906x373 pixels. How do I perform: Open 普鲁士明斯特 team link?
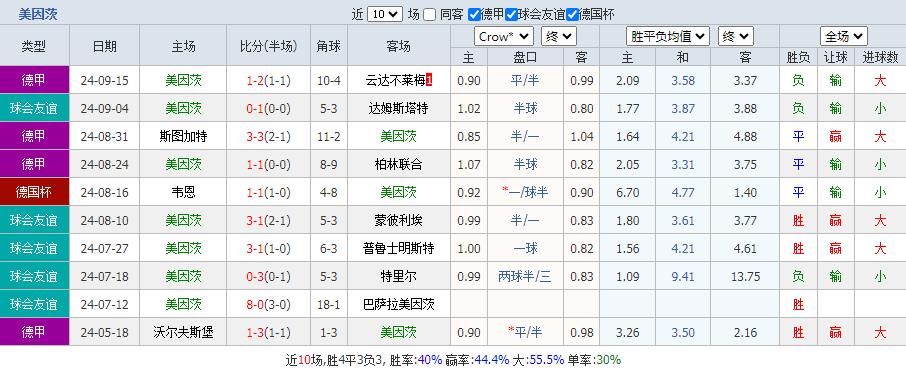pyautogui.click(x=399, y=248)
